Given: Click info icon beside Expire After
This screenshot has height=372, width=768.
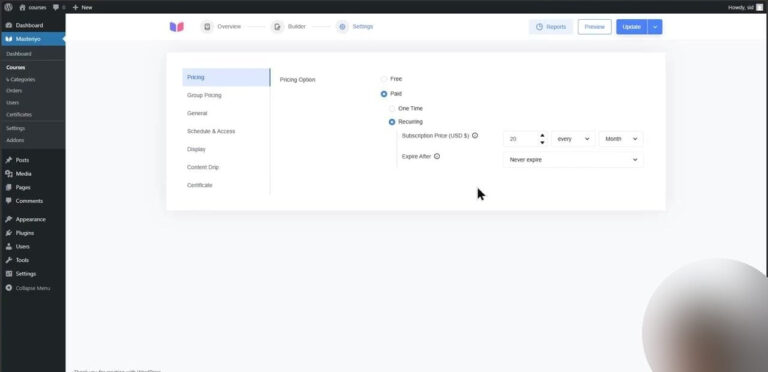Looking at the screenshot, I should point(437,156).
